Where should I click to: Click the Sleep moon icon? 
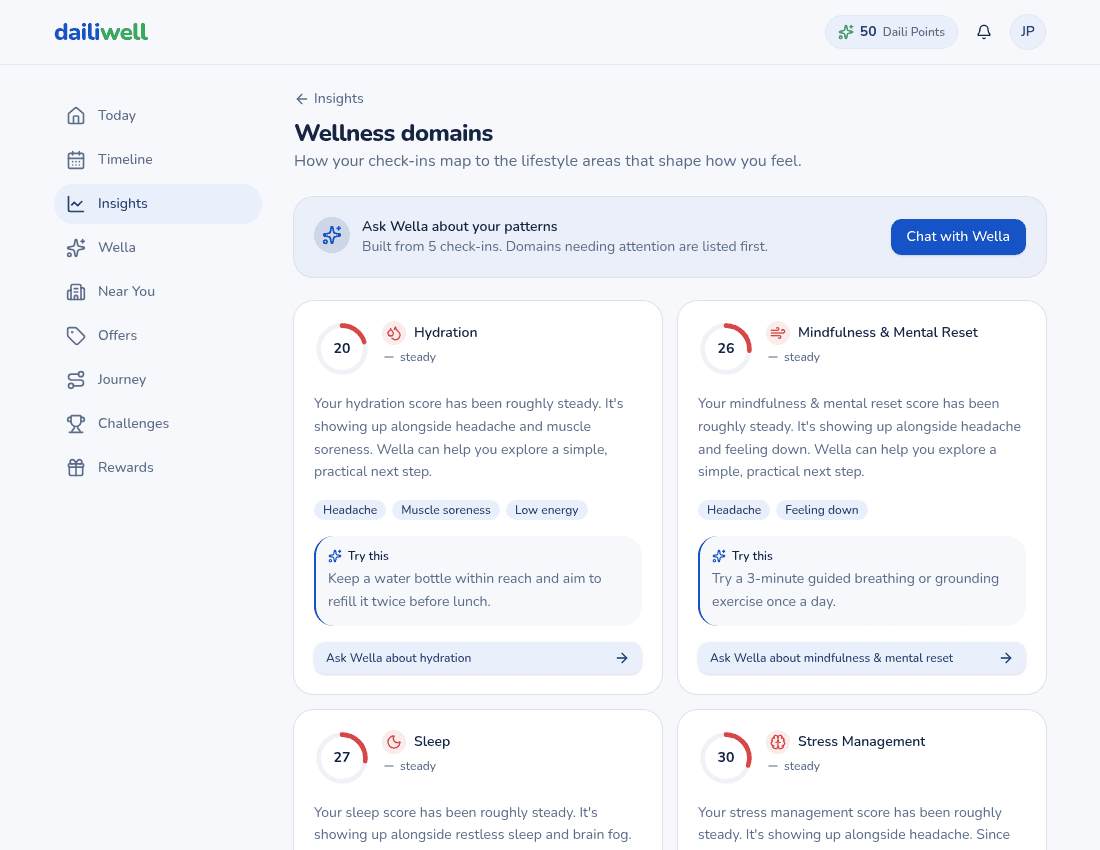coord(394,742)
